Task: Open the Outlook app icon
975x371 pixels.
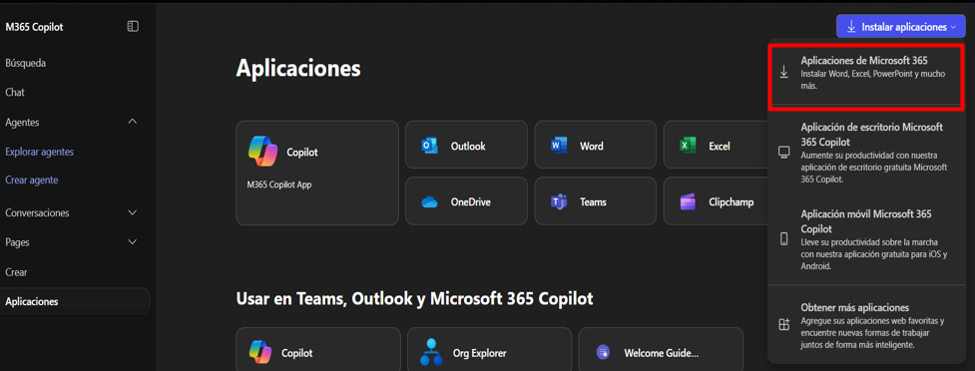Action: click(430, 146)
